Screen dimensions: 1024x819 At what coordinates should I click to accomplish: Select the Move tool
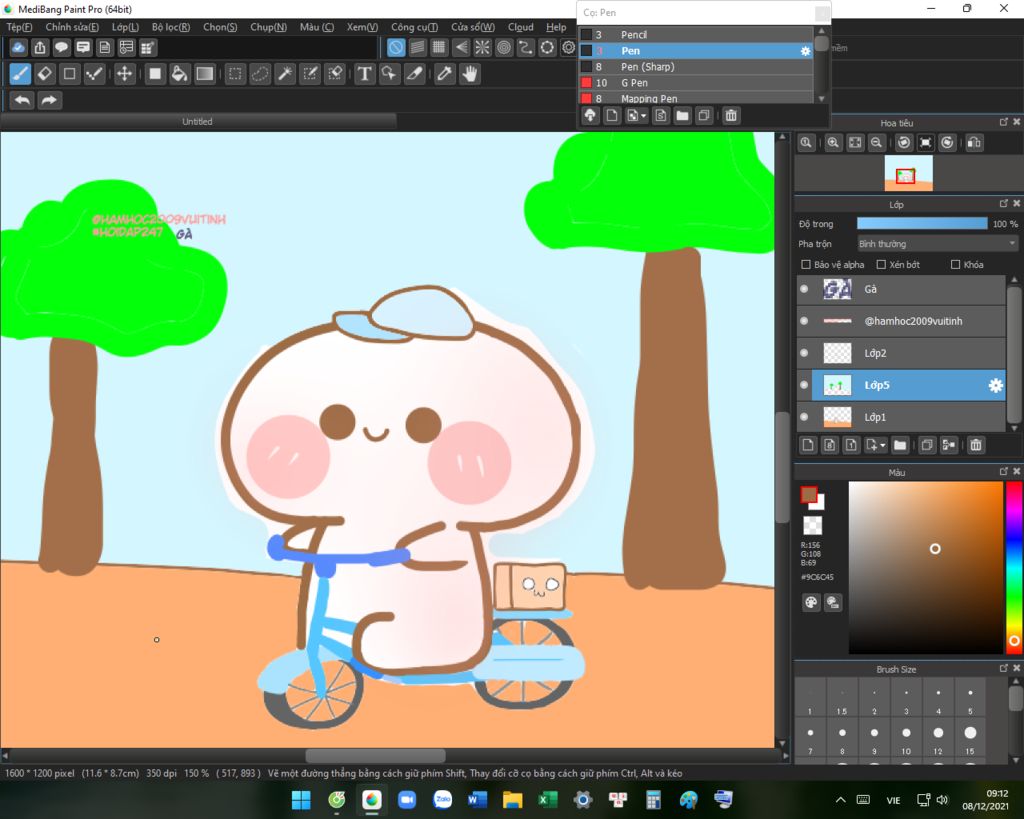124,74
